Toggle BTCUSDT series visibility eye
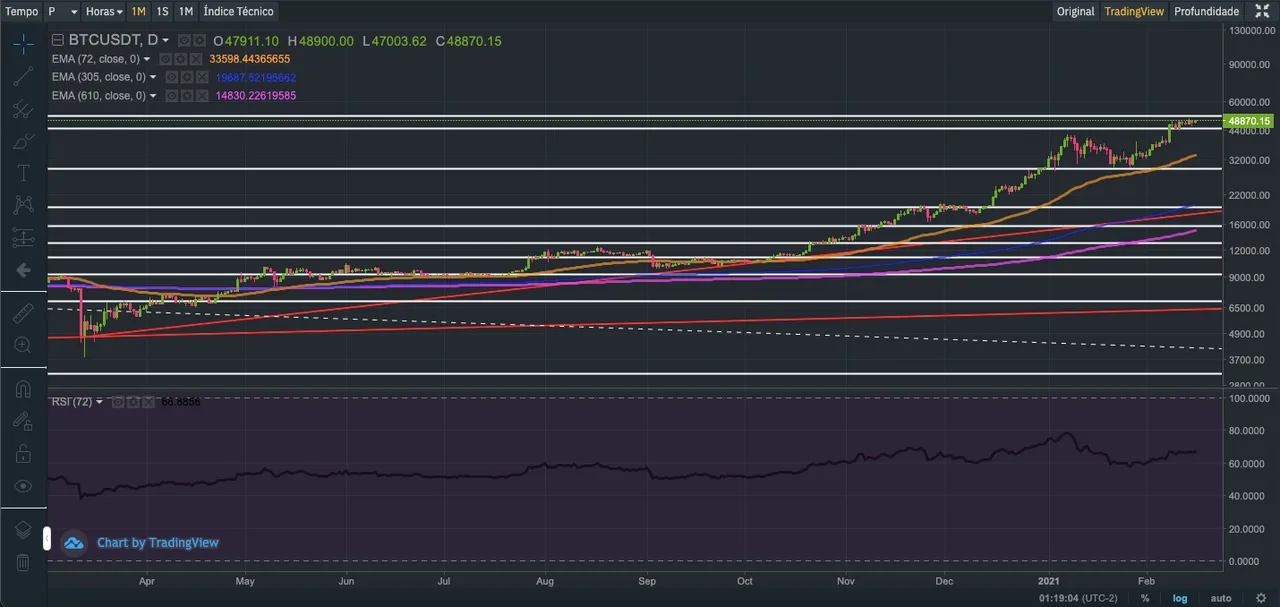The image size is (1280, 607). [184, 40]
